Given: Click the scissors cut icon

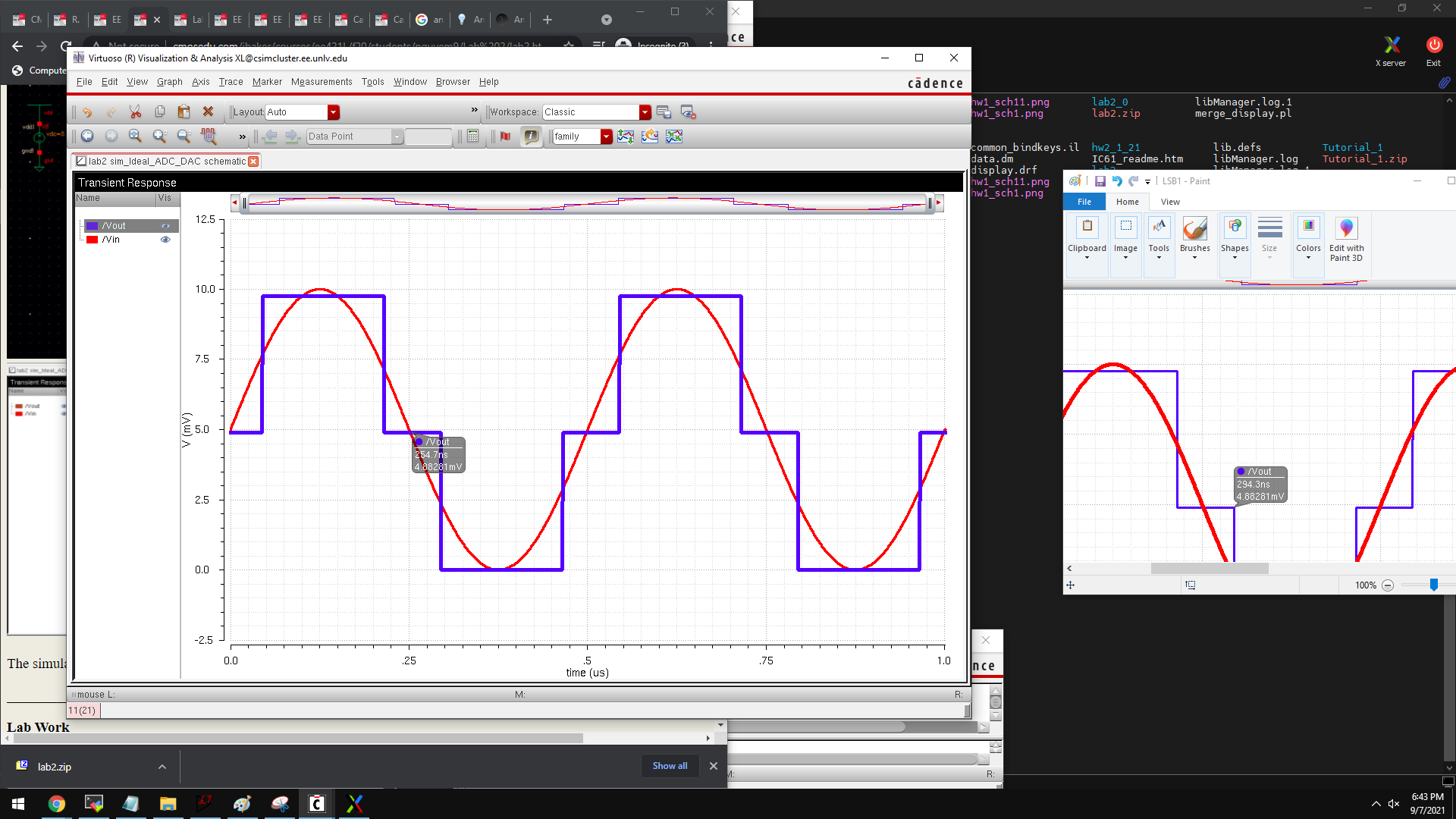Looking at the screenshot, I should pyautogui.click(x=135, y=112).
